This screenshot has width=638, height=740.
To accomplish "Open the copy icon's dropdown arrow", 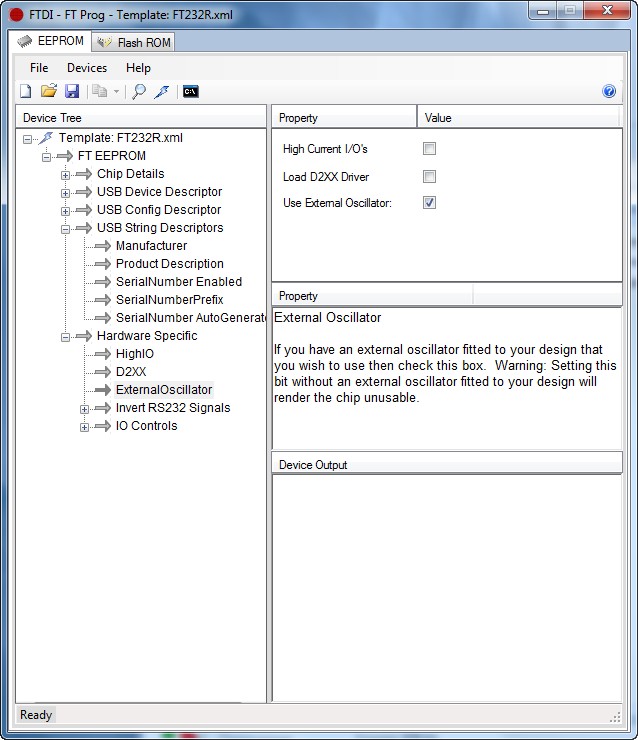I will point(116,92).
